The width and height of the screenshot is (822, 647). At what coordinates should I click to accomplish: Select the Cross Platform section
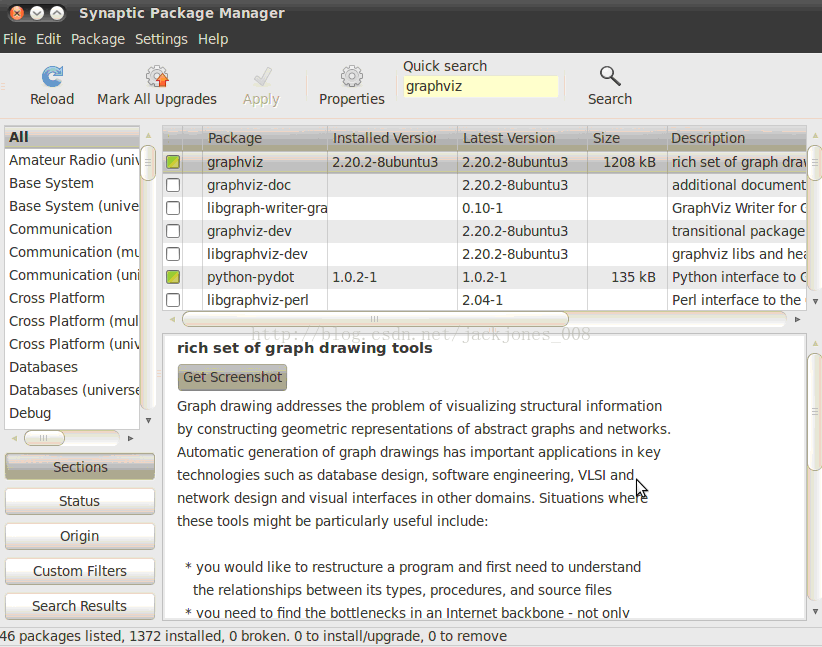coord(72,298)
